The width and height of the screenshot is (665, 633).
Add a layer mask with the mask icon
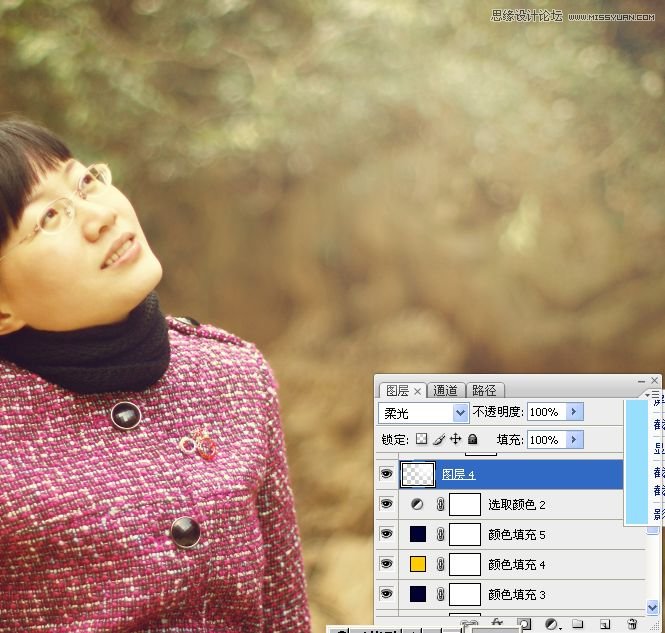coord(524,624)
